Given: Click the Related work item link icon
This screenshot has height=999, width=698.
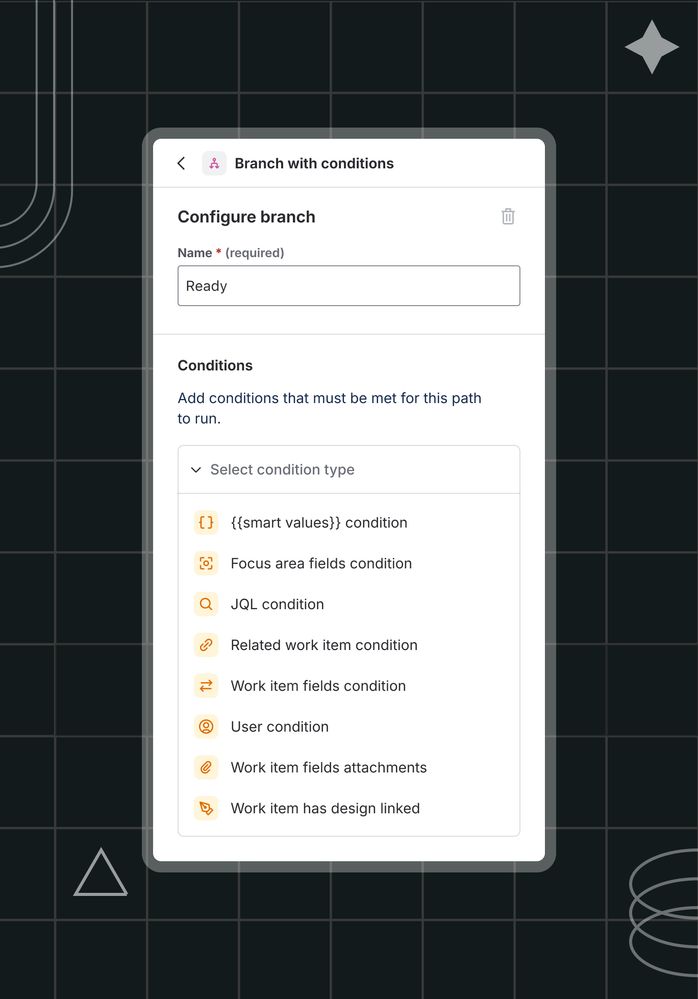Looking at the screenshot, I should tap(206, 645).
